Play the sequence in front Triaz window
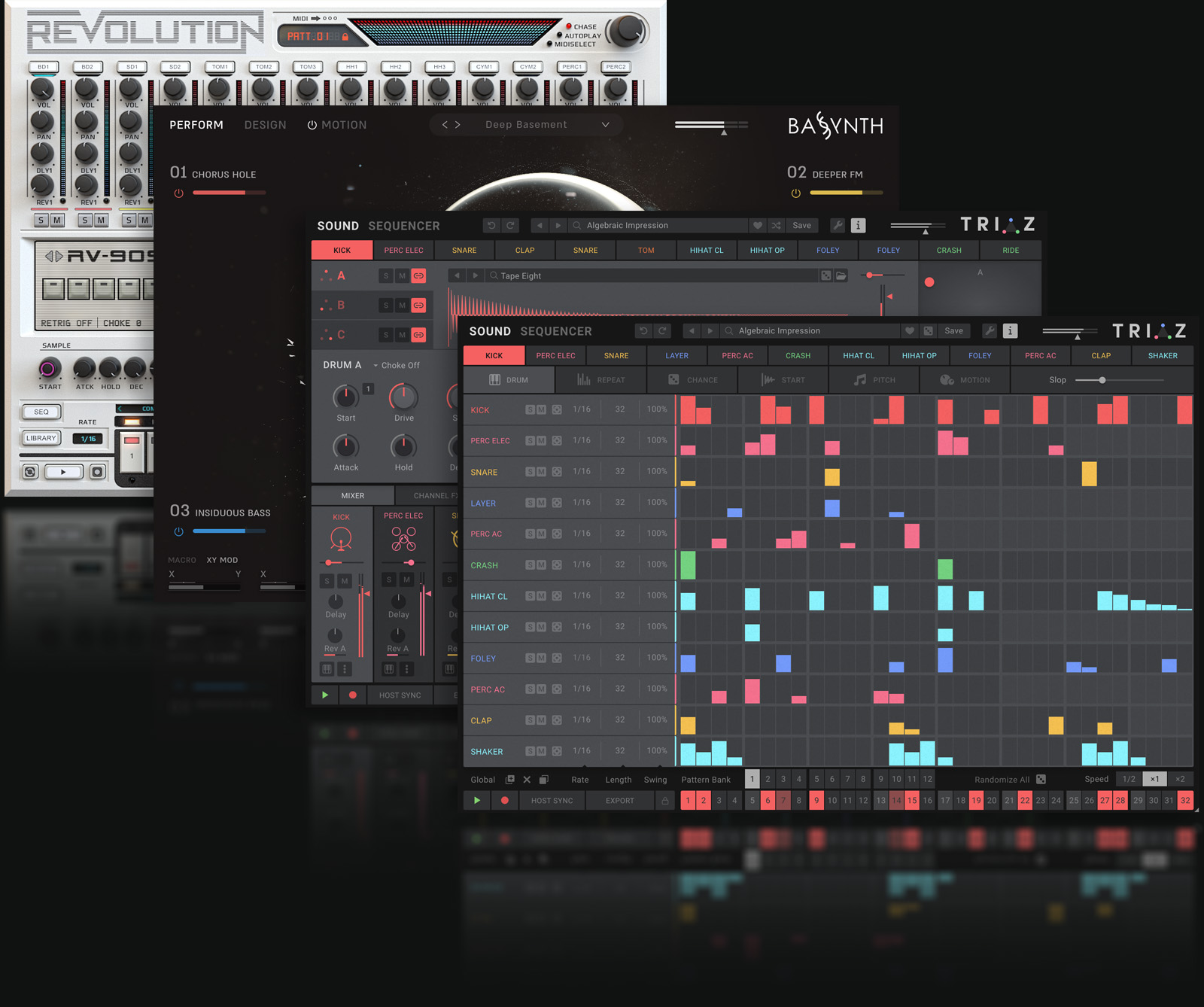The height and width of the screenshot is (1007, 1204). tap(477, 801)
